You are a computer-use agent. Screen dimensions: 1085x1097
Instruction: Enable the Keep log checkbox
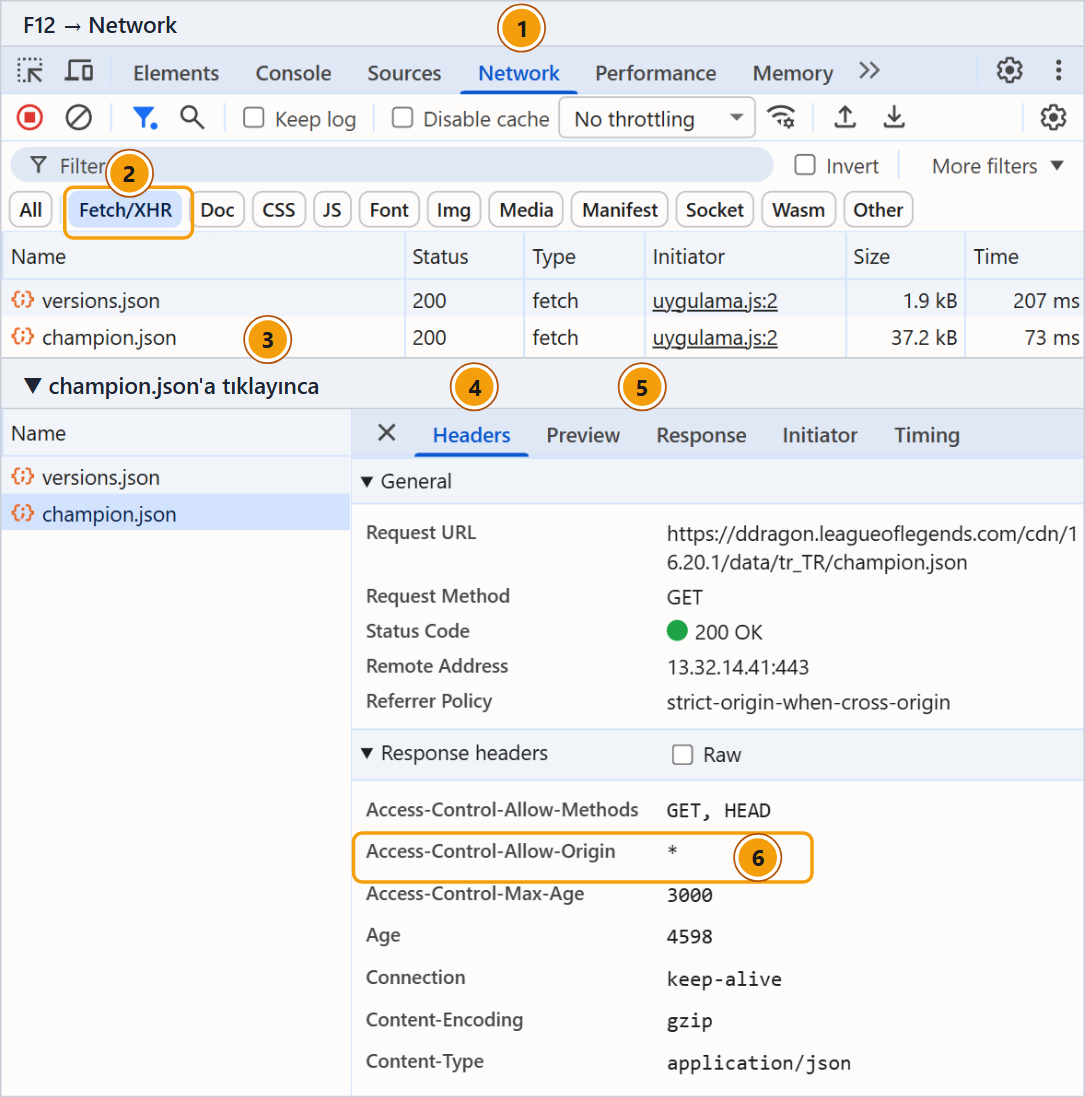click(253, 118)
